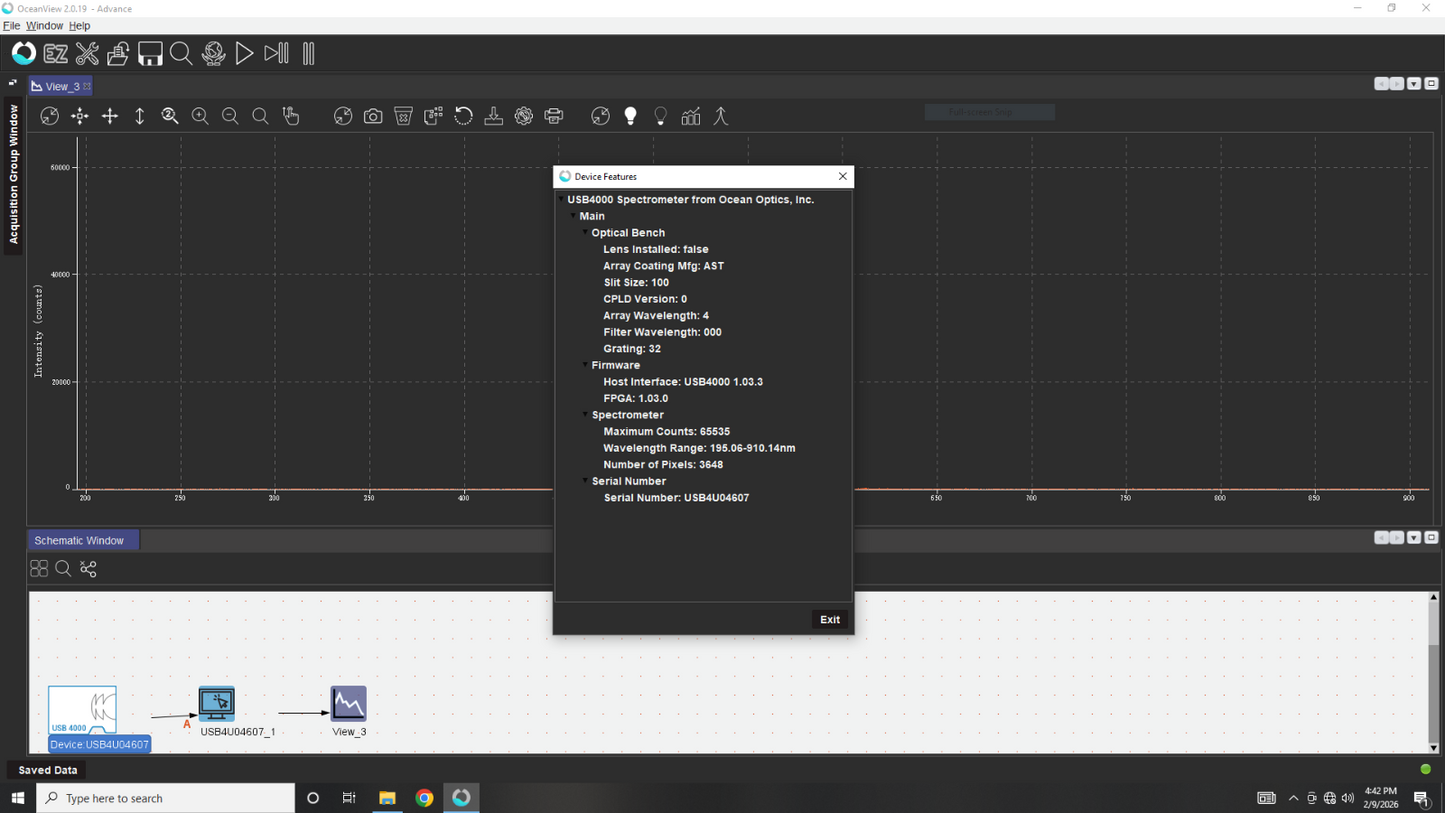The width and height of the screenshot is (1445, 813).
Task: Click the bar chart with trend line icon
Action: coord(691,116)
